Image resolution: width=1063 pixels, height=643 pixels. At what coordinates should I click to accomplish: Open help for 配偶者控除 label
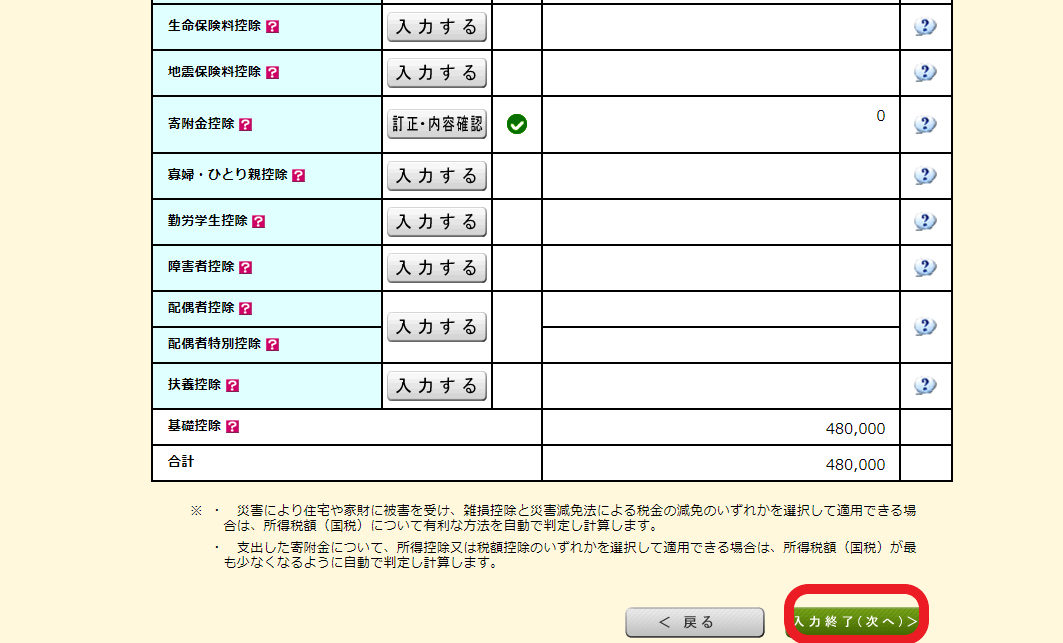pos(245,309)
